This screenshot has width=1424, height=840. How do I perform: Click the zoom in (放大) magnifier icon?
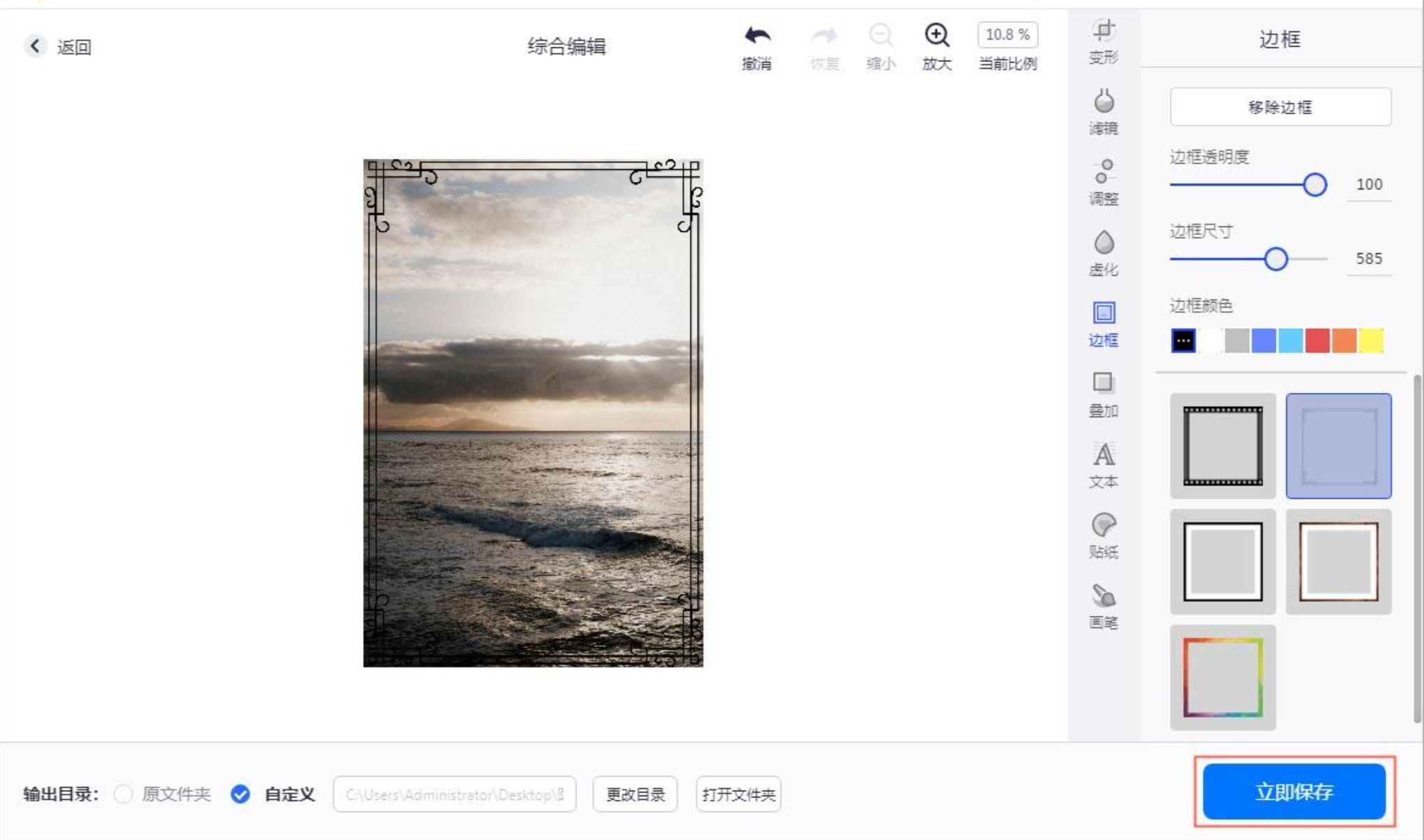click(936, 35)
